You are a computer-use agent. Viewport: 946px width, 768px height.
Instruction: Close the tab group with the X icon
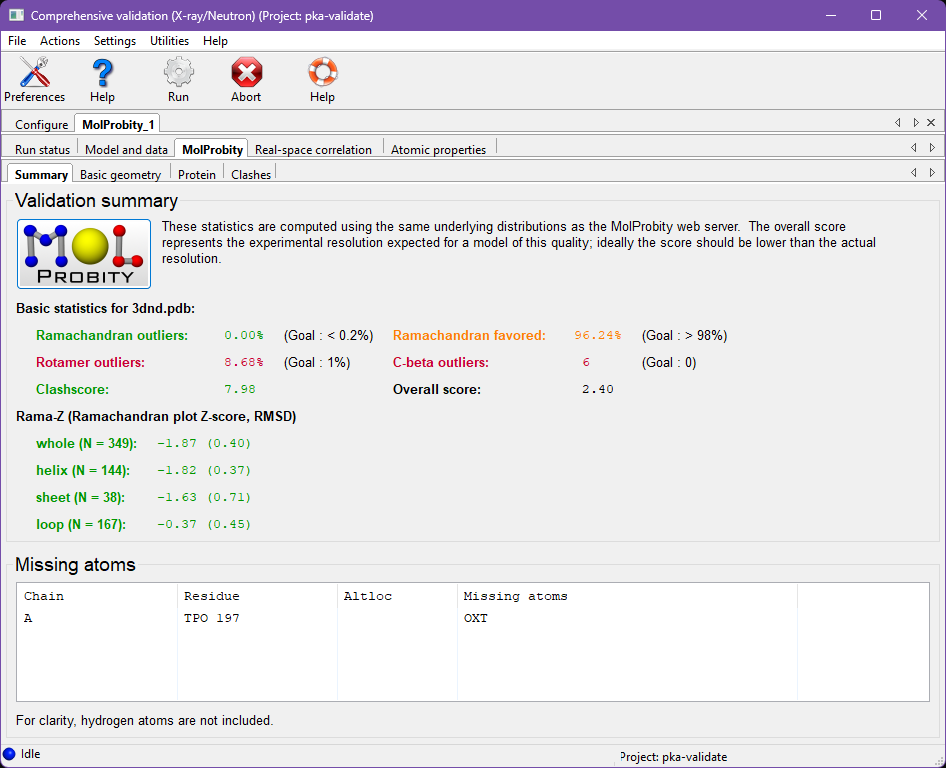tap(931, 121)
